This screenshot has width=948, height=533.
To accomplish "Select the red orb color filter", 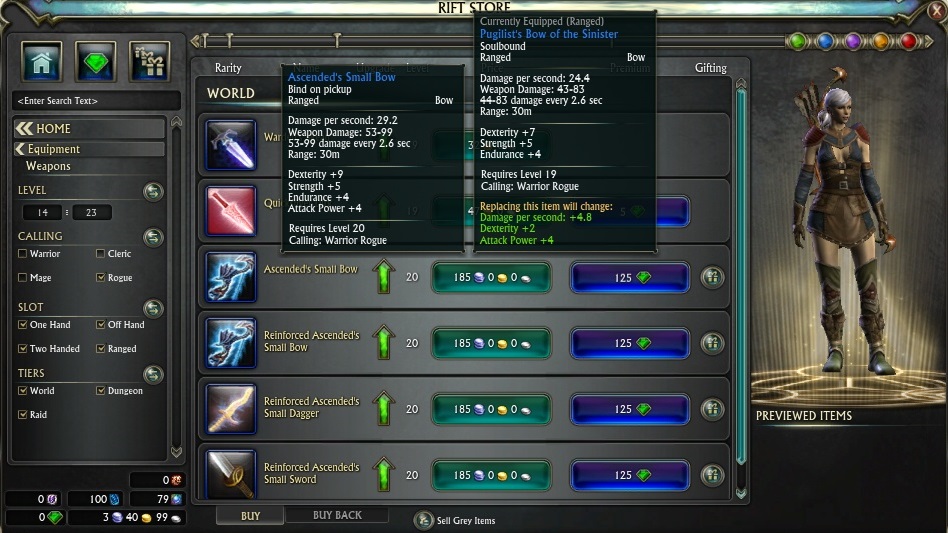I will (x=908, y=41).
